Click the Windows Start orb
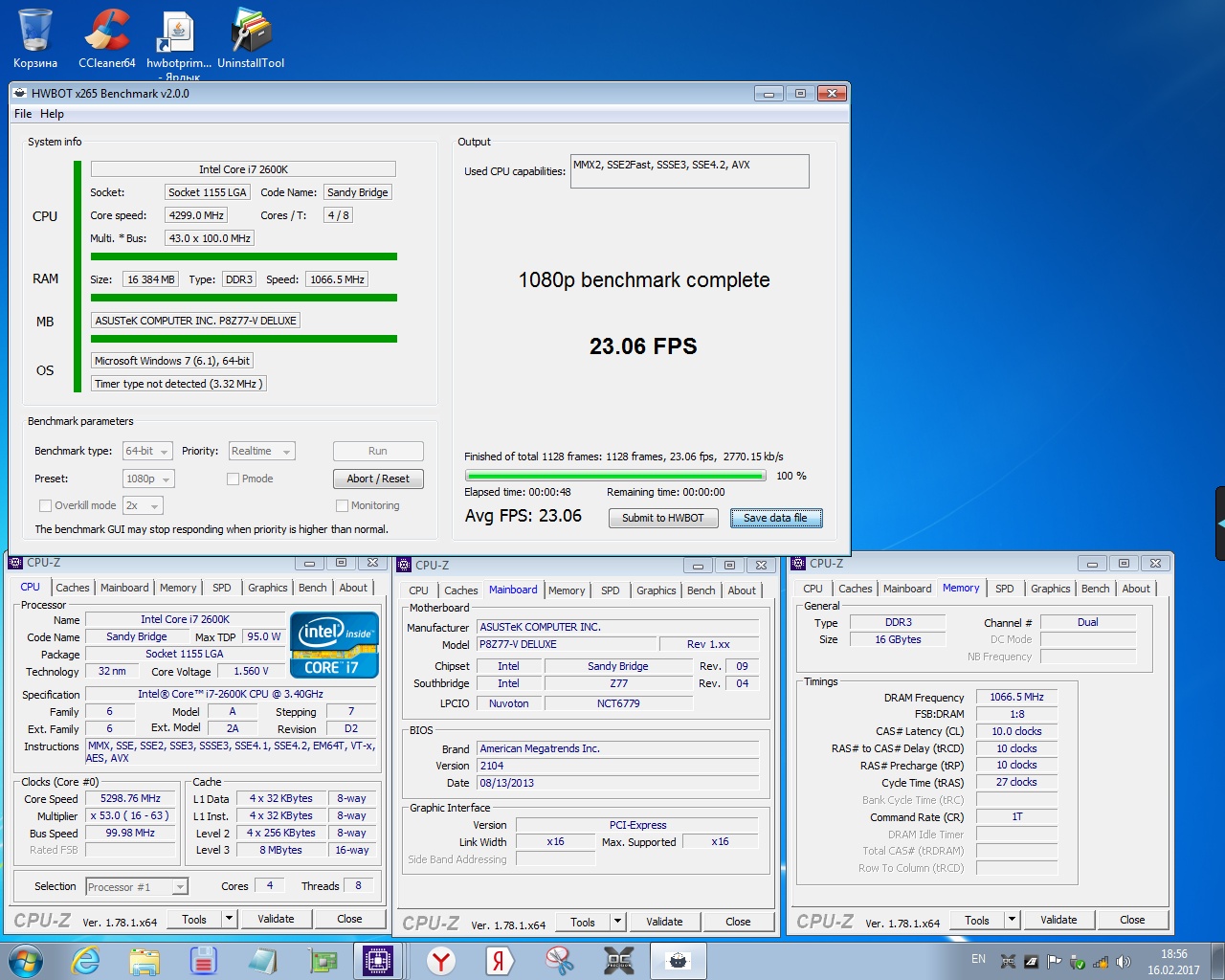Image resolution: width=1225 pixels, height=980 pixels. (25, 961)
